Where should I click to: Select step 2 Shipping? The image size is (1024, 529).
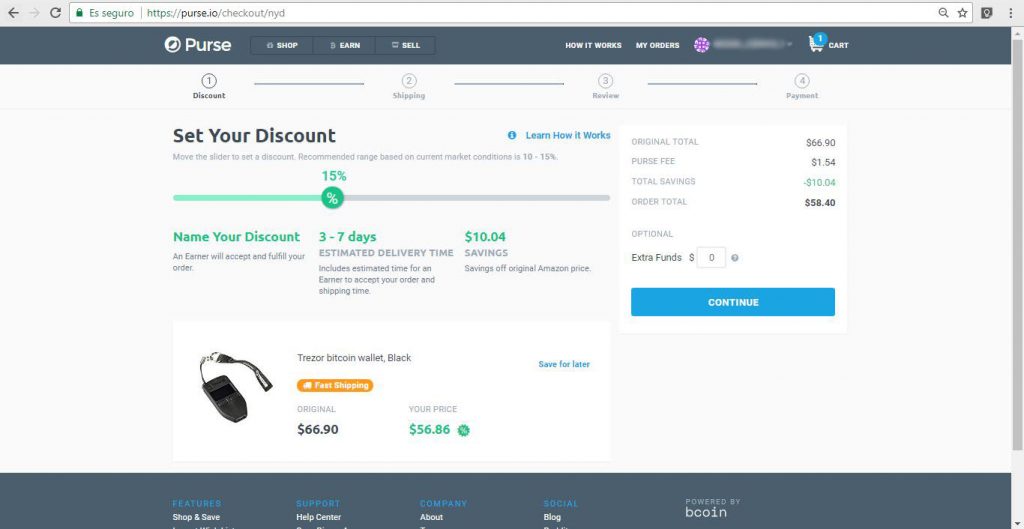pos(409,86)
